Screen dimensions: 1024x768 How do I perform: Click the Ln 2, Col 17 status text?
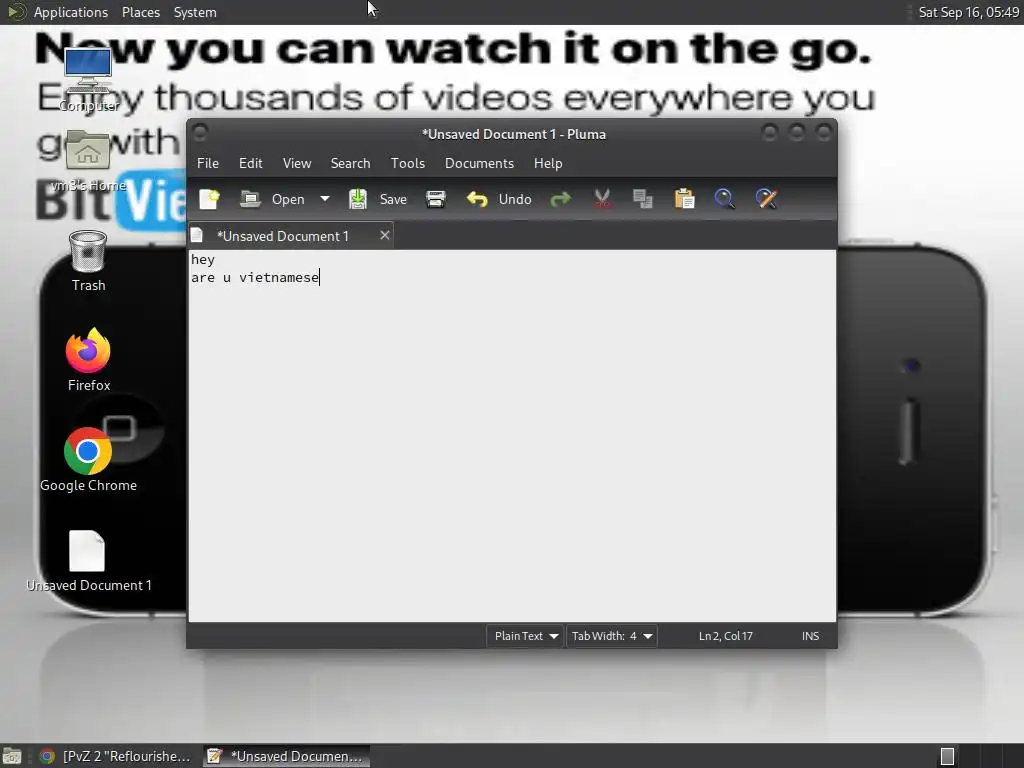pos(726,636)
